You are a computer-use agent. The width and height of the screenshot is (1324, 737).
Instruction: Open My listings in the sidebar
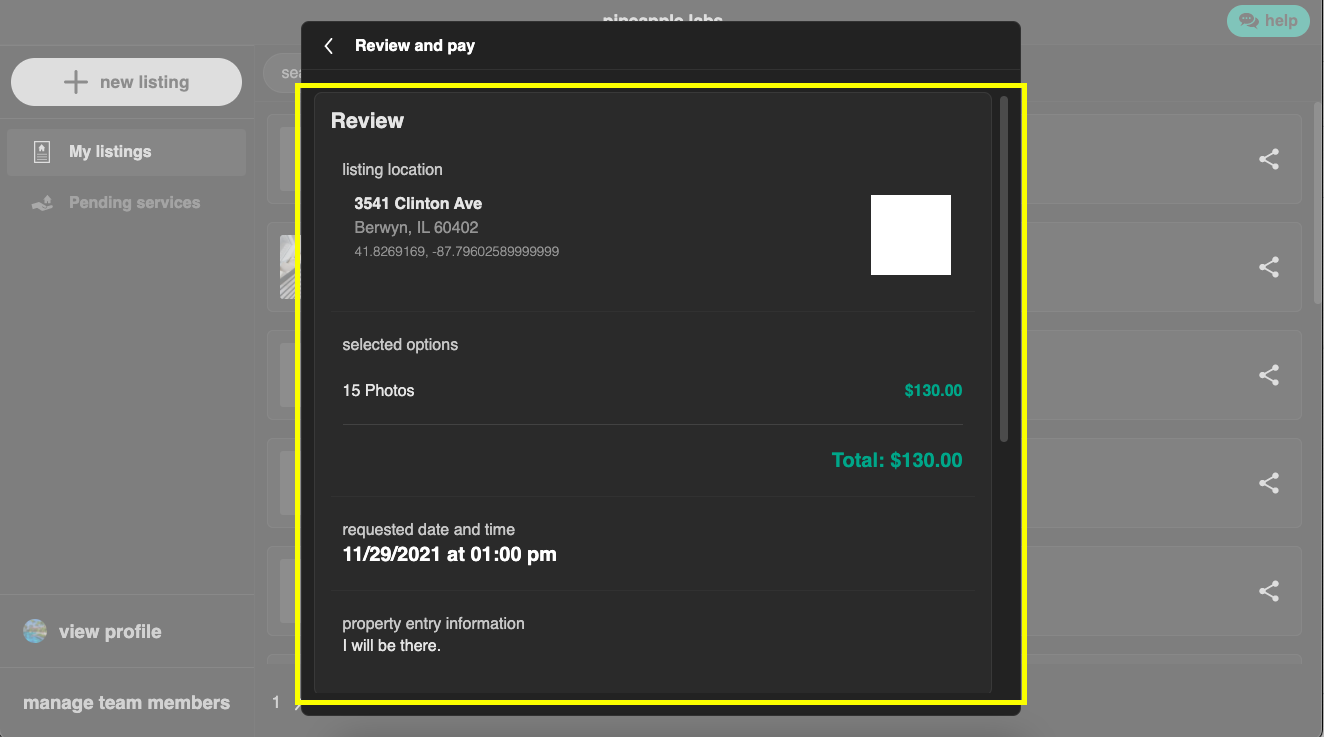tap(110, 152)
